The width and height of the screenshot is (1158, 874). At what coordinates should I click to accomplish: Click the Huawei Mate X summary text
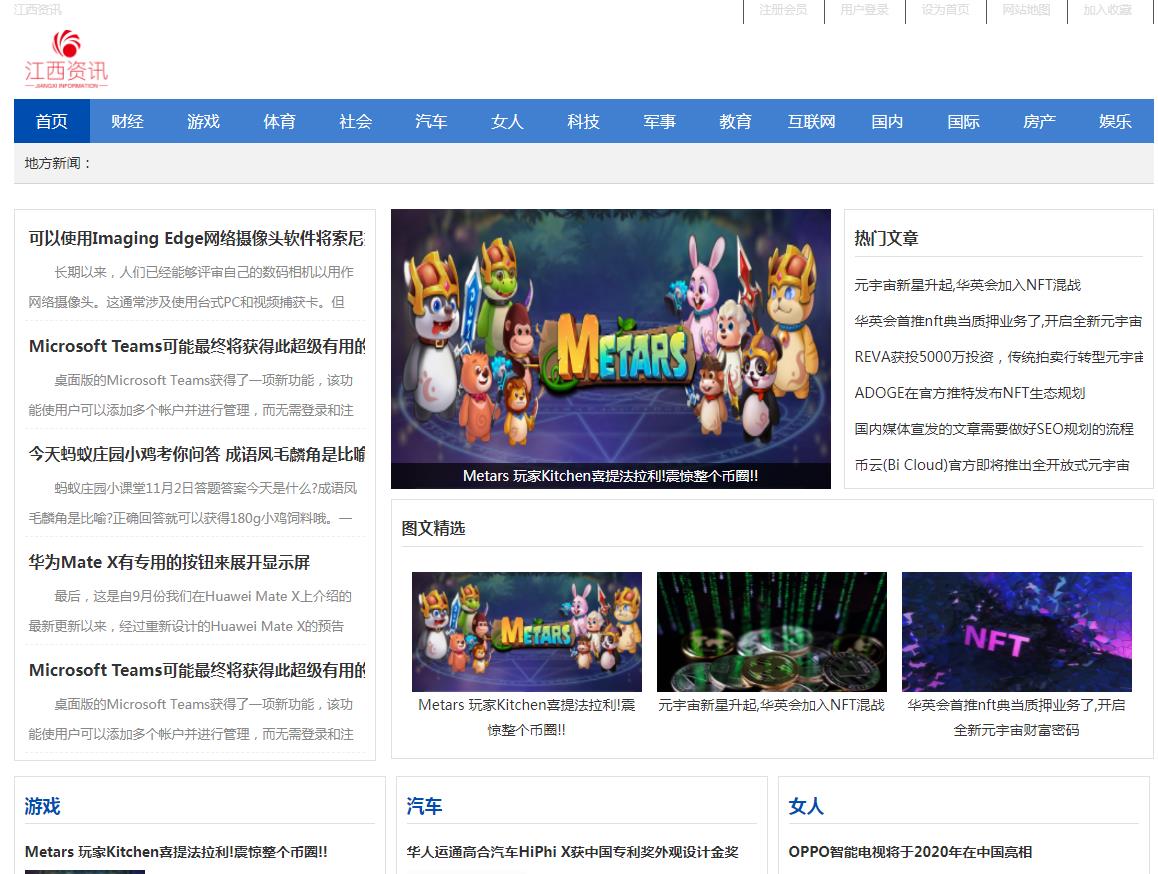pyautogui.click(x=190, y=611)
